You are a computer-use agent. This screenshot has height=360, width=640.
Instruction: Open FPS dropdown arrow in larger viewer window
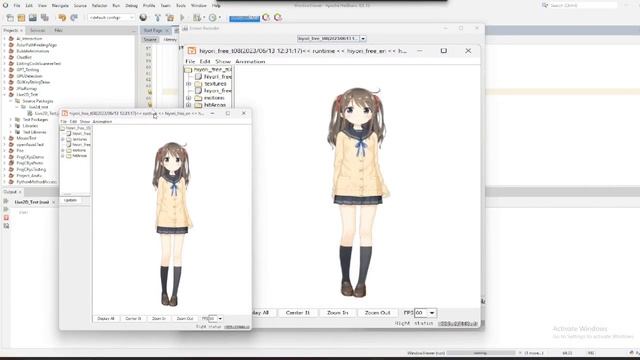click(x=432, y=313)
